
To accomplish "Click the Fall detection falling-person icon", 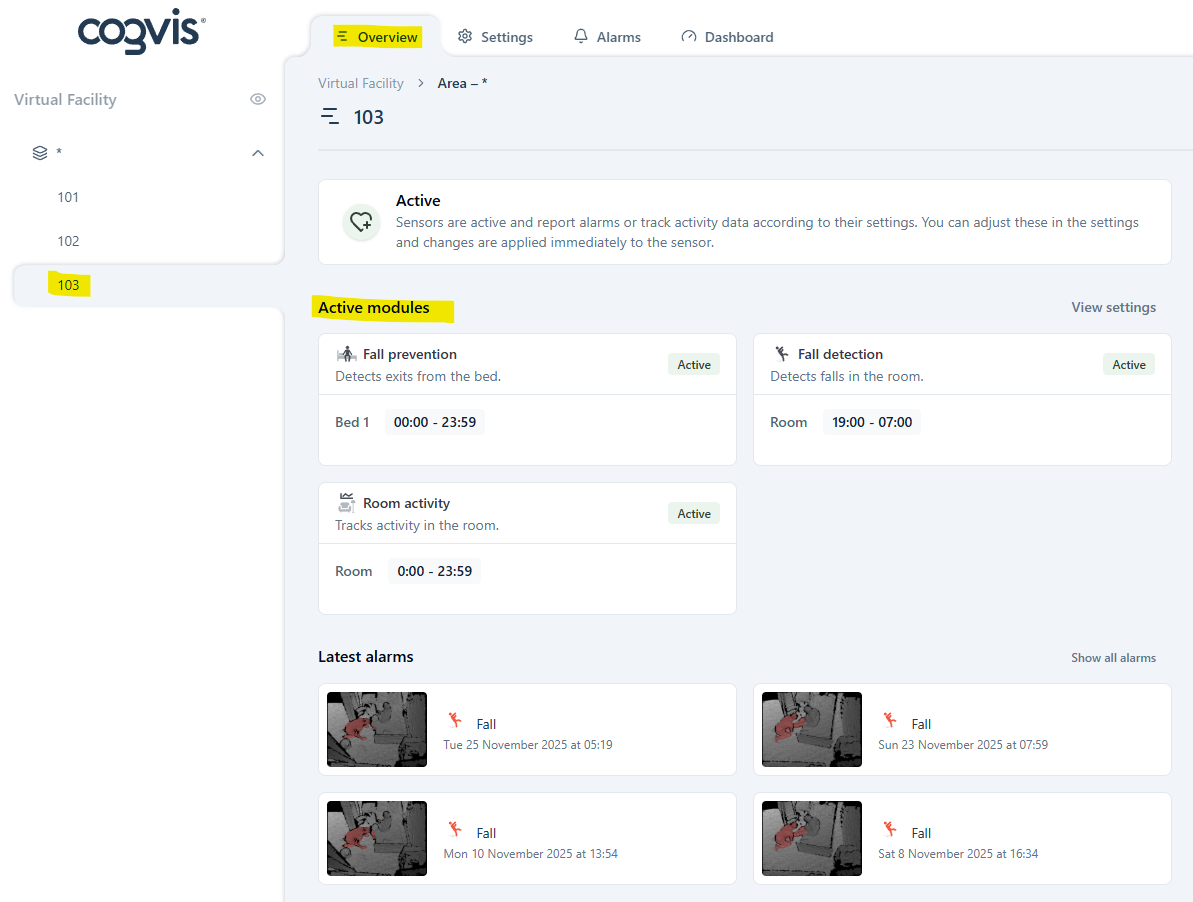I will pos(782,354).
